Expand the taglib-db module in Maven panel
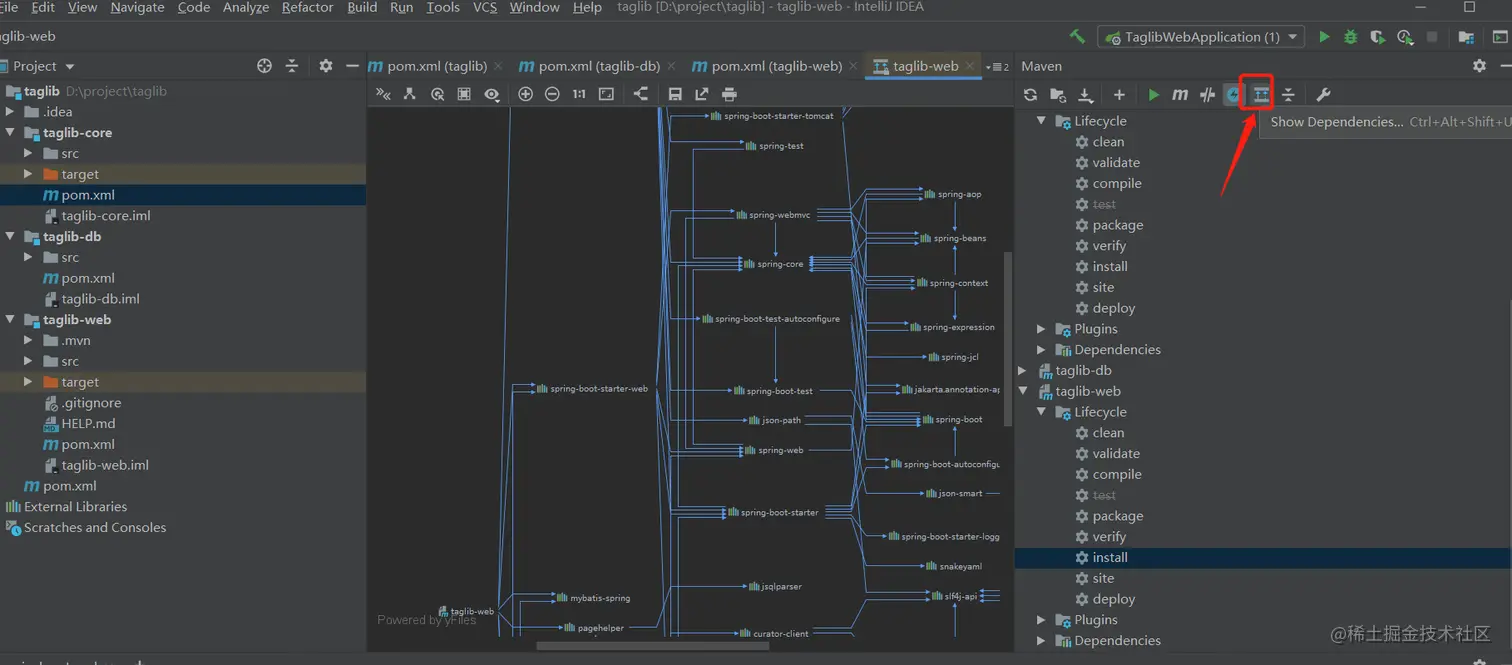Image resolution: width=1512 pixels, height=665 pixels. tap(1023, 371)
